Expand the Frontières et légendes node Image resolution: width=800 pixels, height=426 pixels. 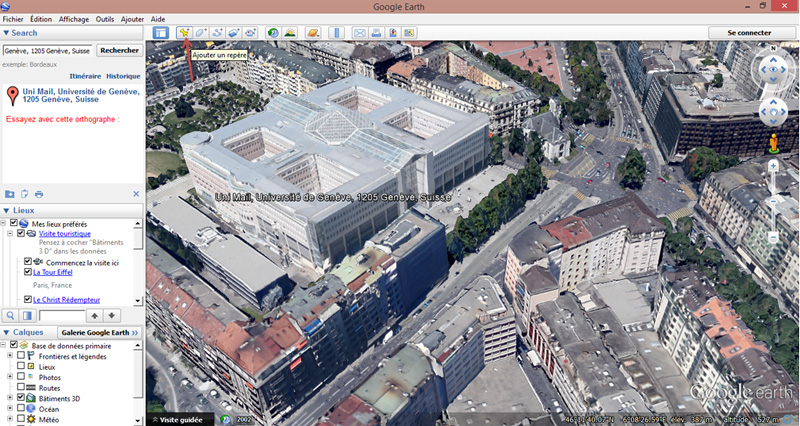tap(10, 356)
